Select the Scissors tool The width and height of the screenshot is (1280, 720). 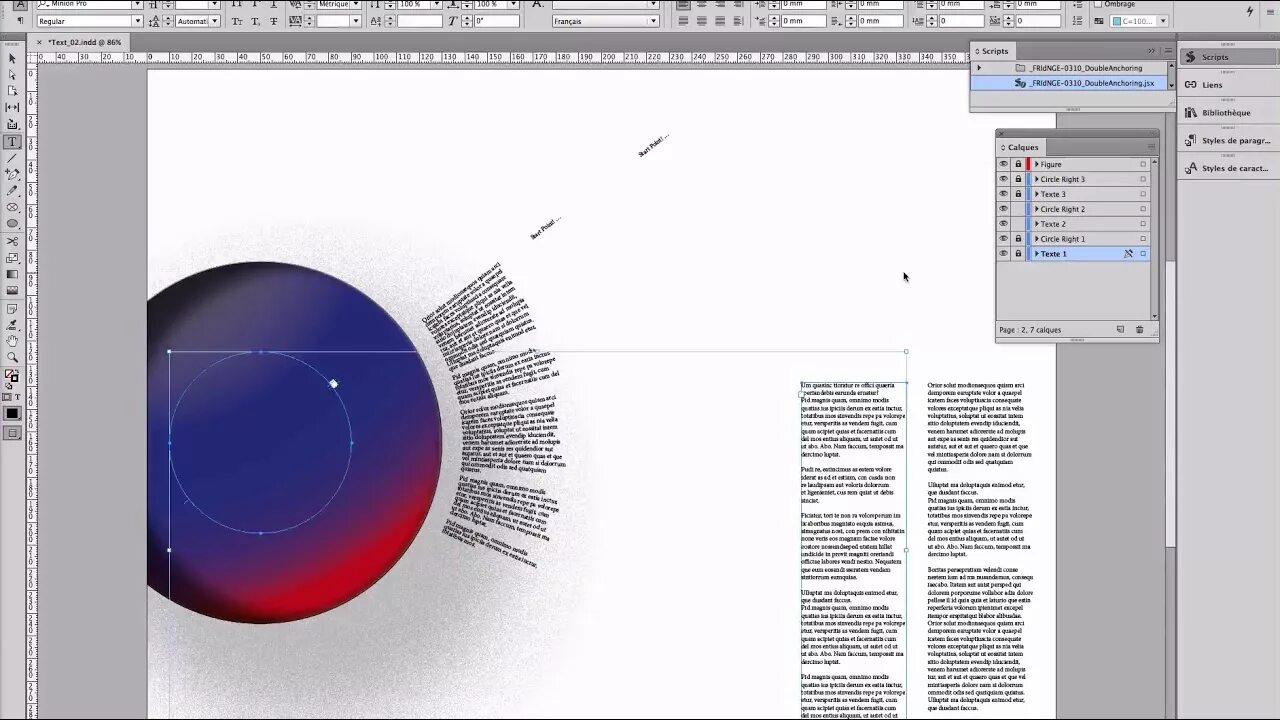click(12, 241)
